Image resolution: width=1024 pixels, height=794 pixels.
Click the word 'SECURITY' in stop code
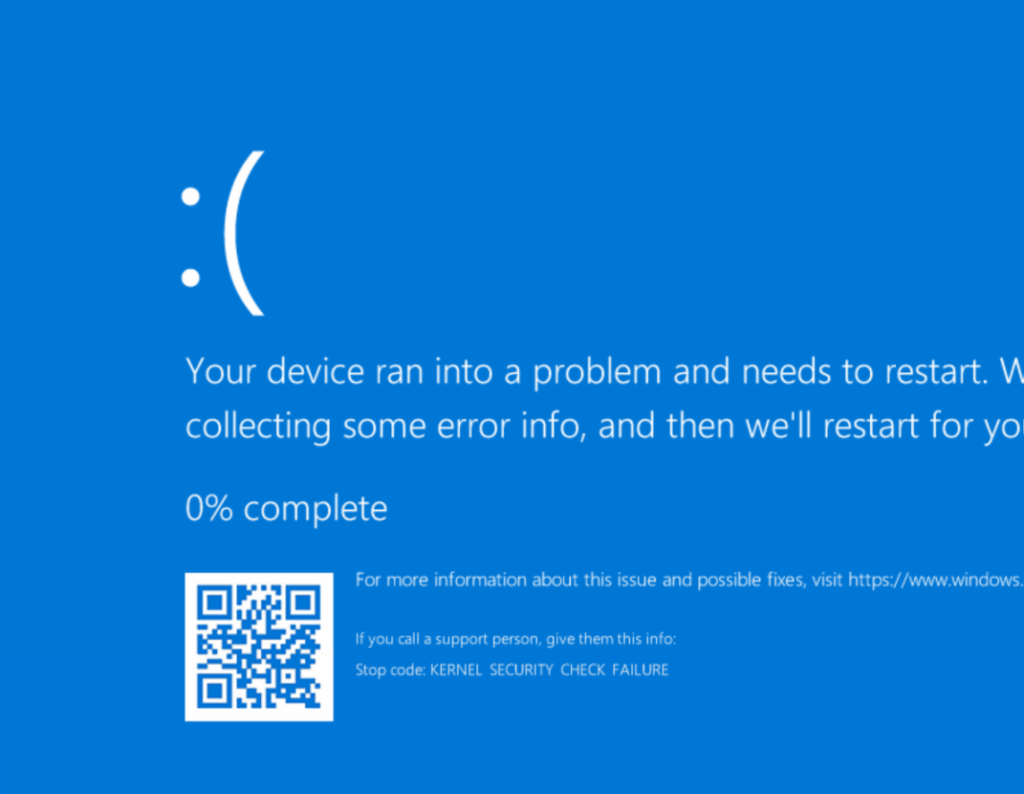click(521, 670)
